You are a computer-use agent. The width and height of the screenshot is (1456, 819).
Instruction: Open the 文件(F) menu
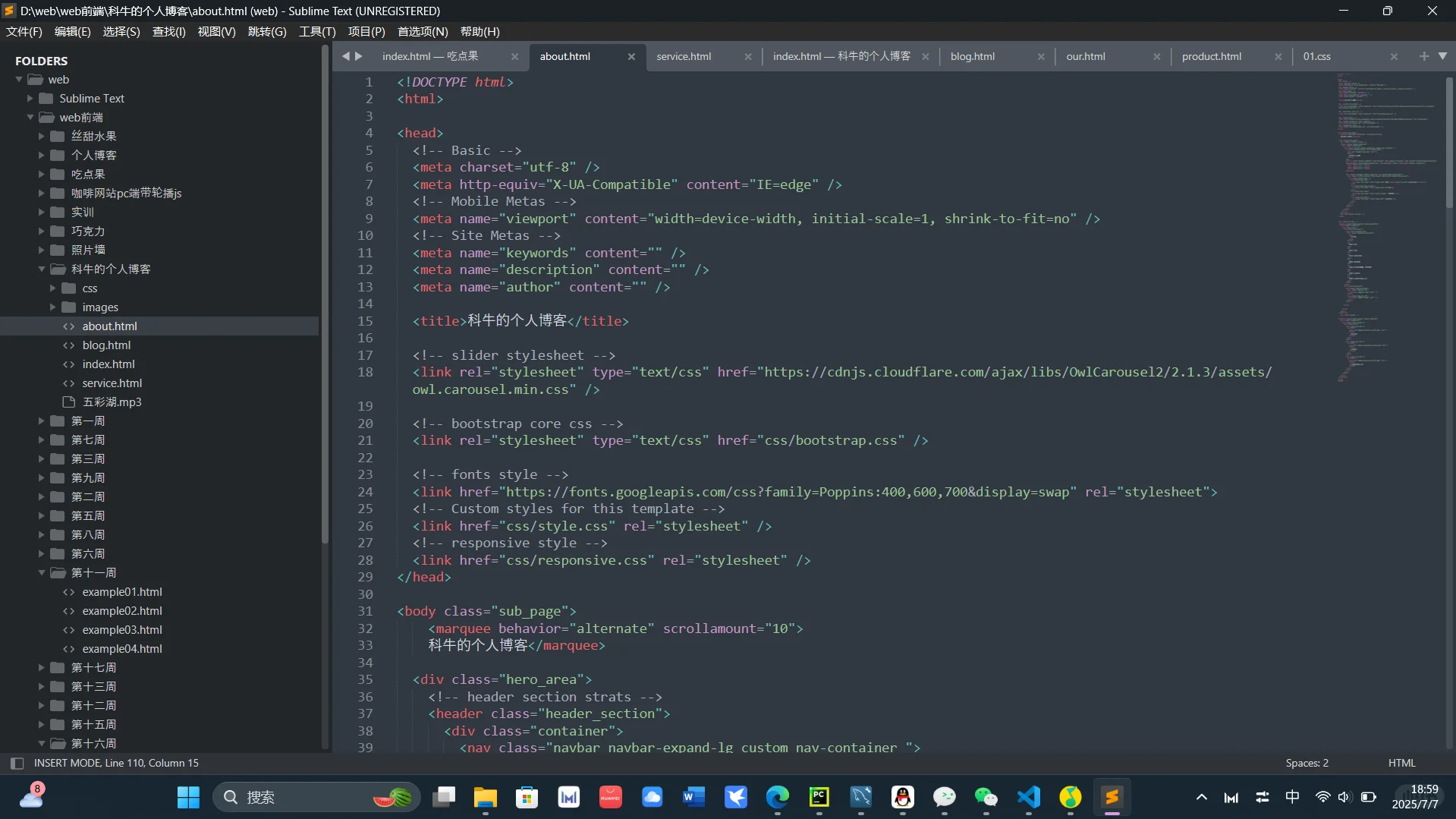click(24, 32)
